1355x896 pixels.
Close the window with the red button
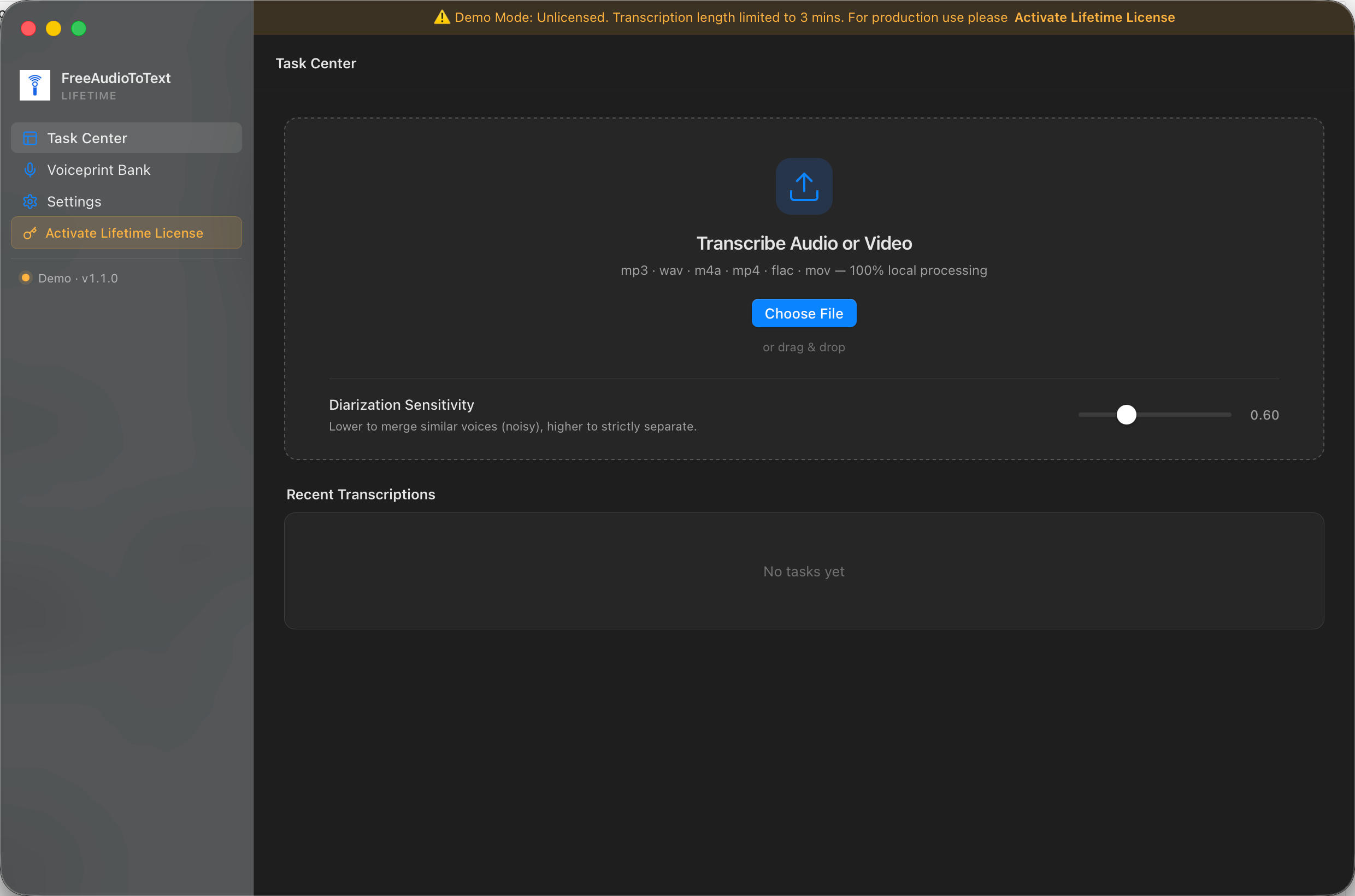tap(28, 28)
